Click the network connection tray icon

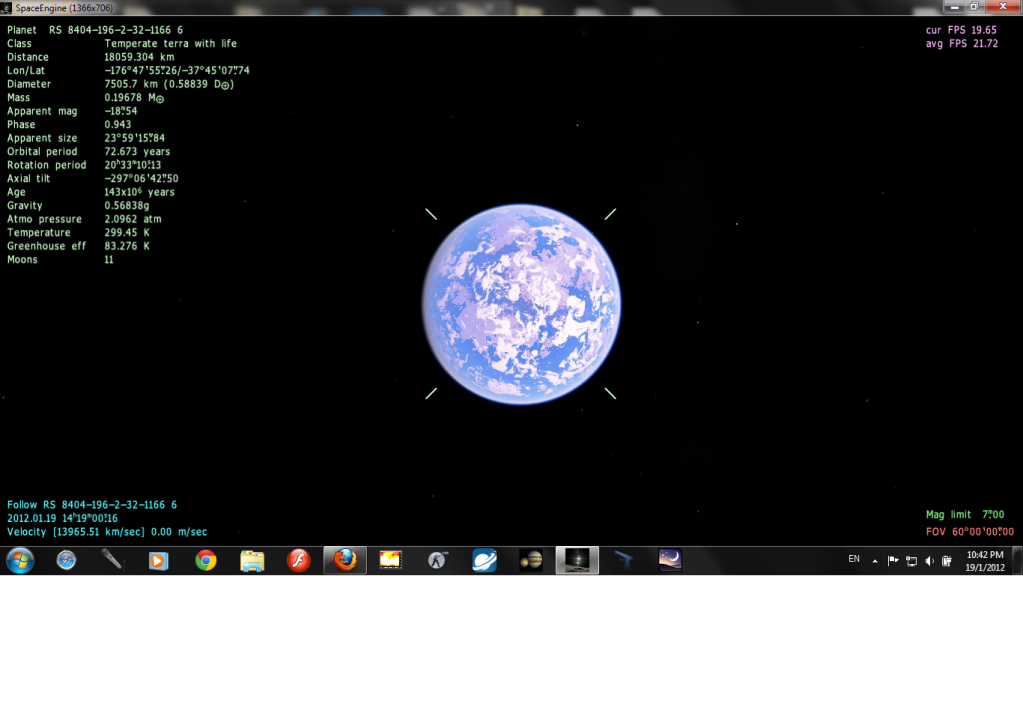(911, 561)
